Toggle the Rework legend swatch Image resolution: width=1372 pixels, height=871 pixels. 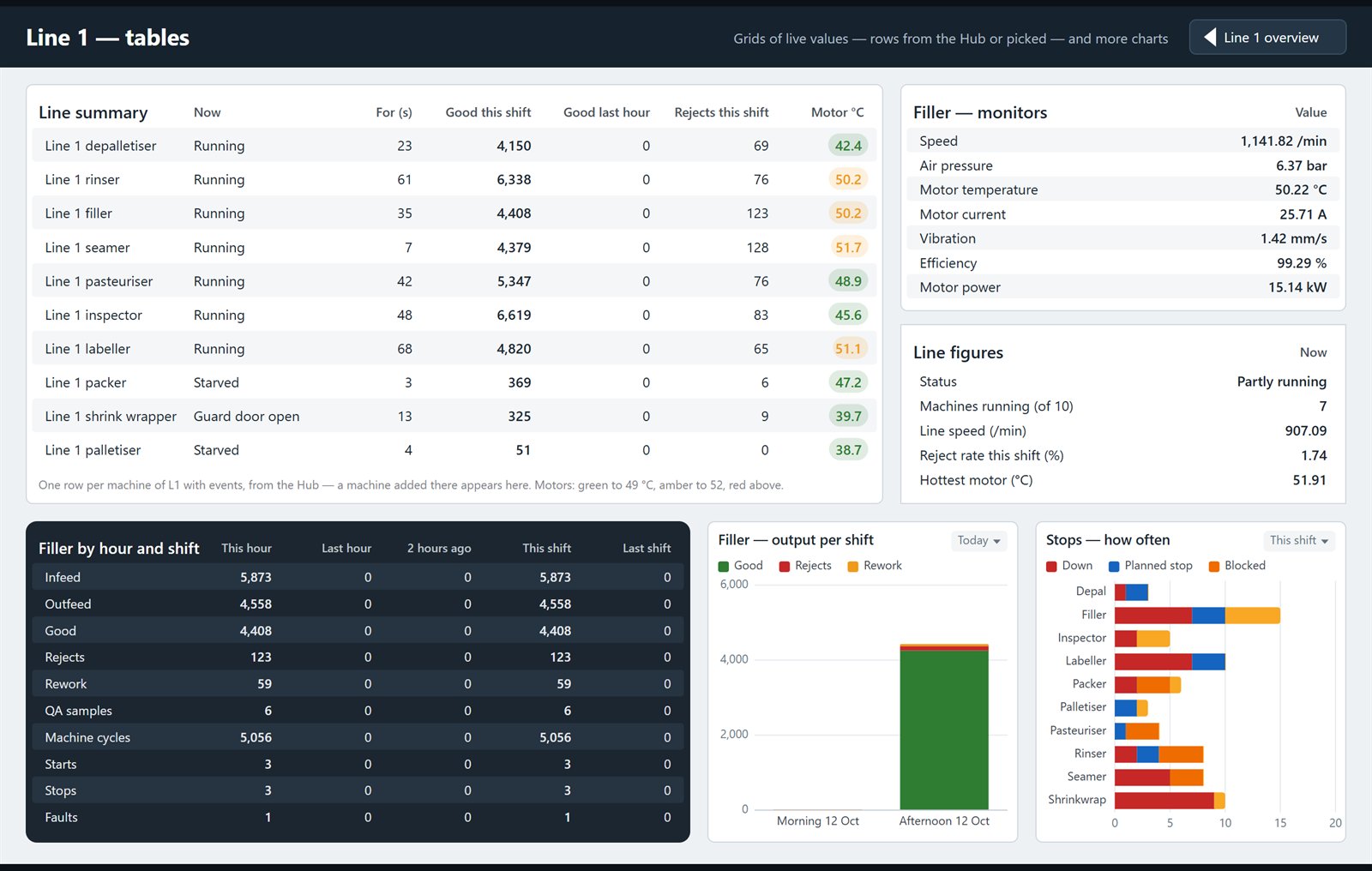pos(853,566)
